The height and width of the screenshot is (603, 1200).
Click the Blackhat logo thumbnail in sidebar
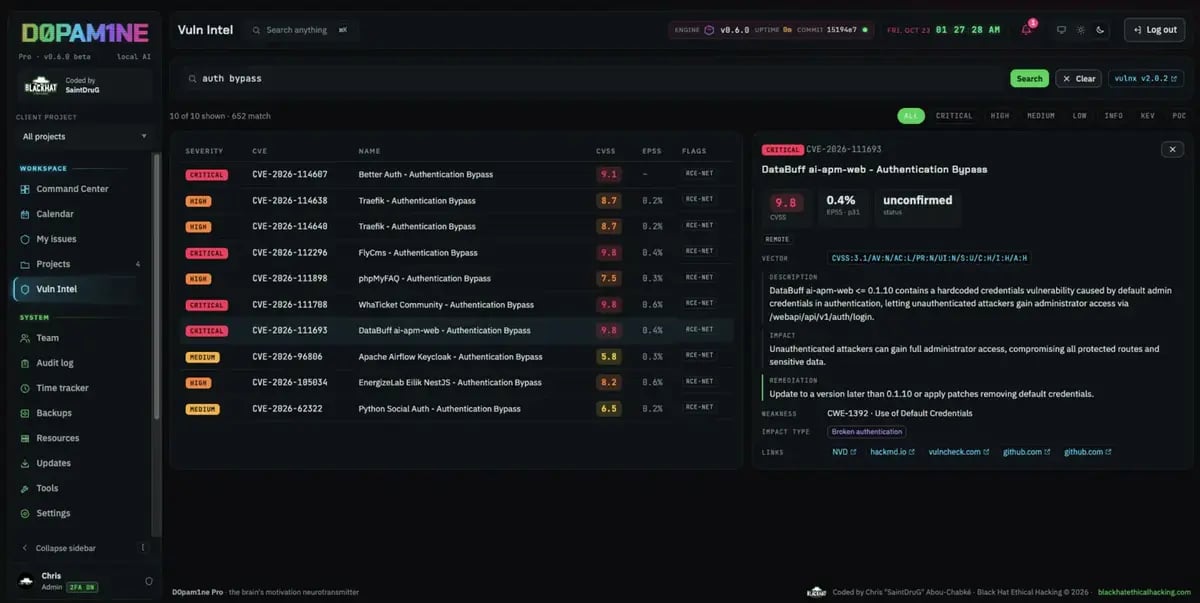(40, 86)
